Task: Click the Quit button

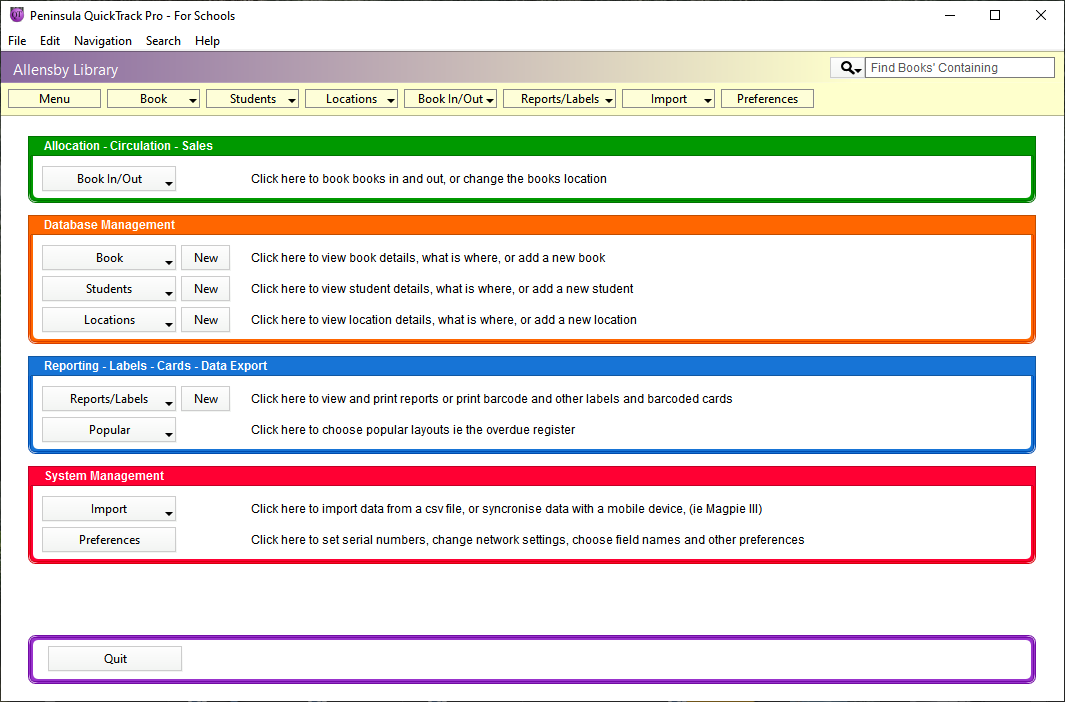Action: (115, 659)
